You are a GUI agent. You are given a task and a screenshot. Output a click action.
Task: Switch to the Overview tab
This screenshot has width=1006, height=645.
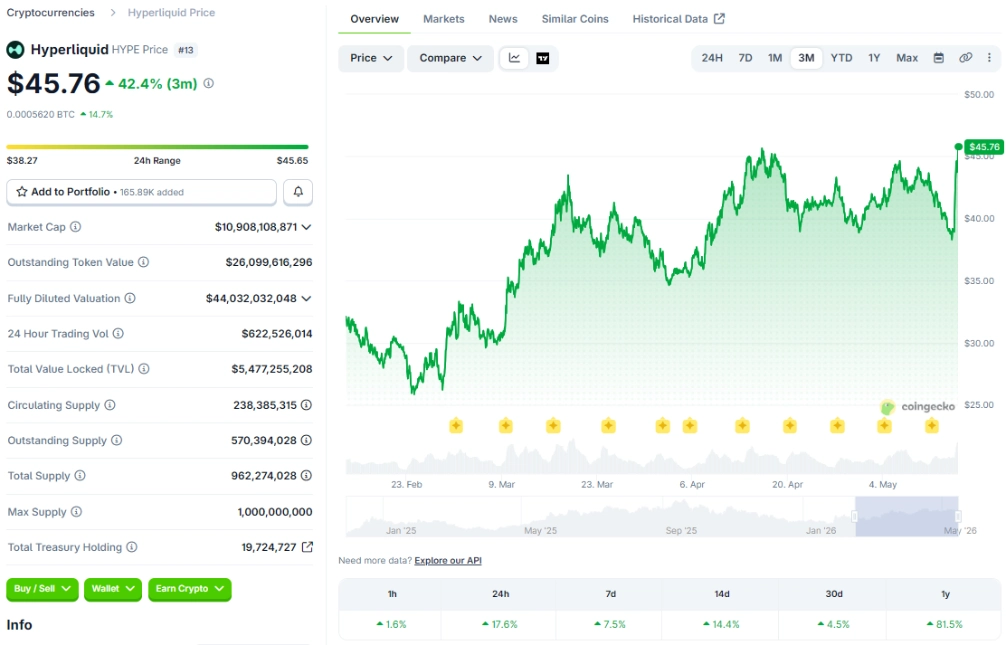click(x=374, y=19)
